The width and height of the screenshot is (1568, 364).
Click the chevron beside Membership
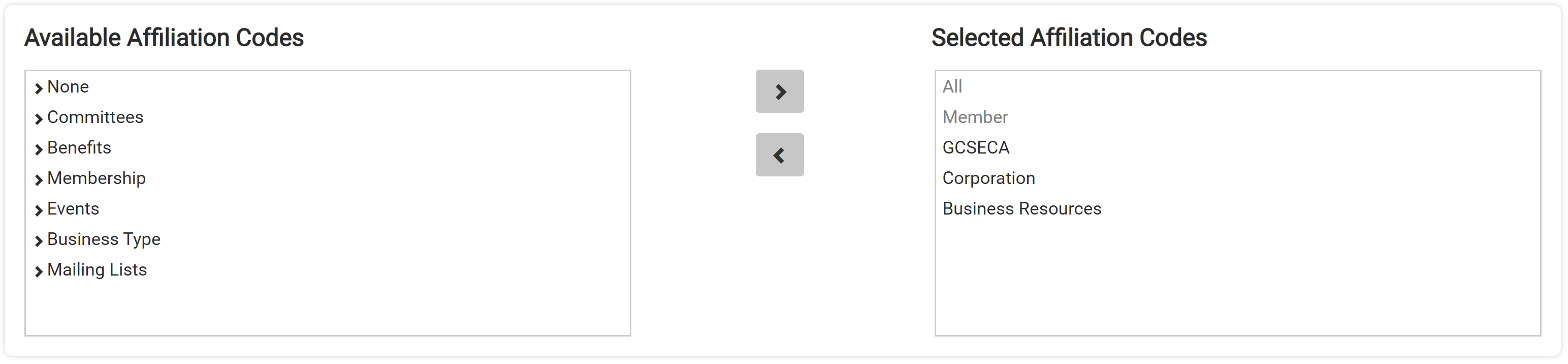[38, 178]
